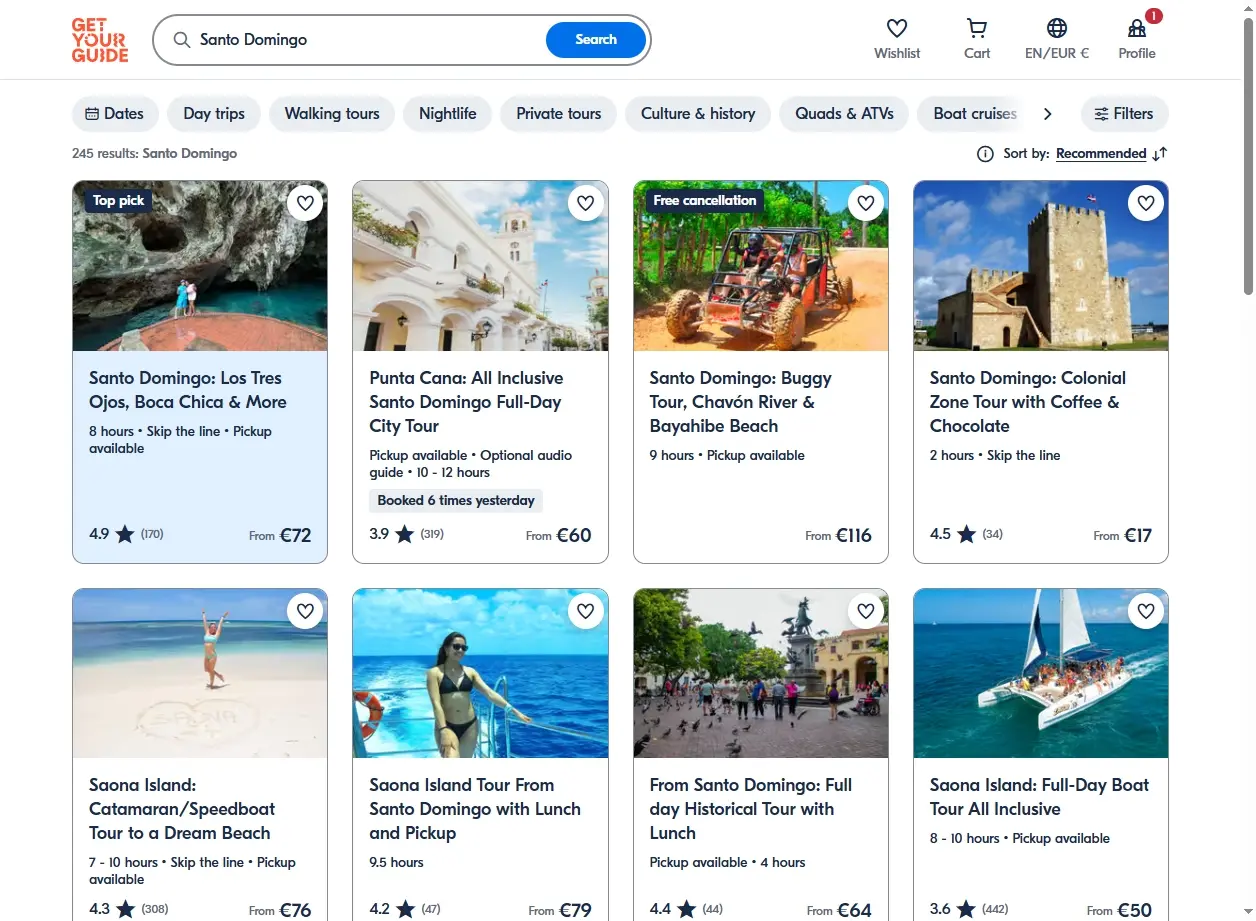Open the Wishlist heart icon in header
This screenshot has width=1256, height=921.
point(897,28)
